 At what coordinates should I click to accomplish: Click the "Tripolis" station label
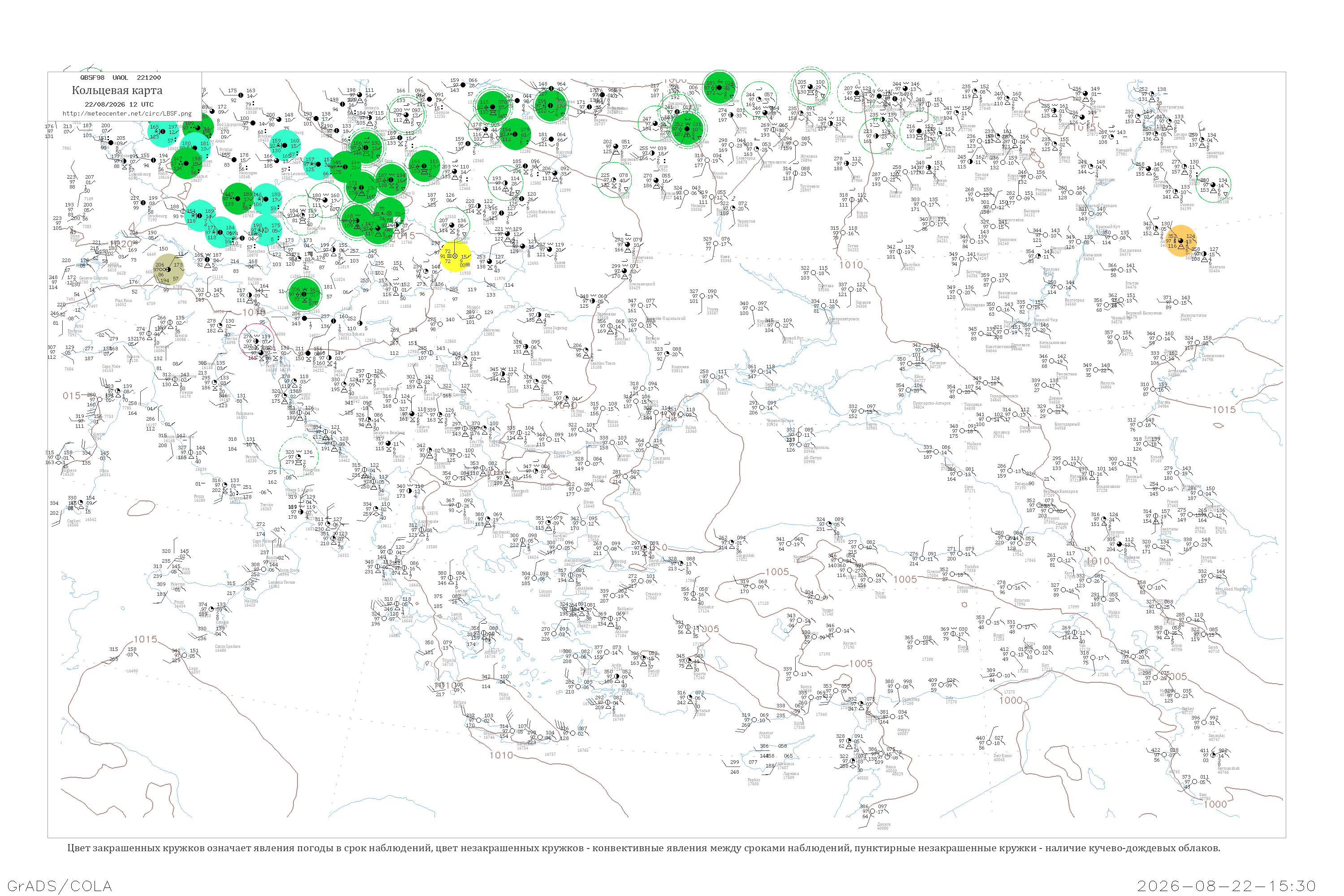448,660
